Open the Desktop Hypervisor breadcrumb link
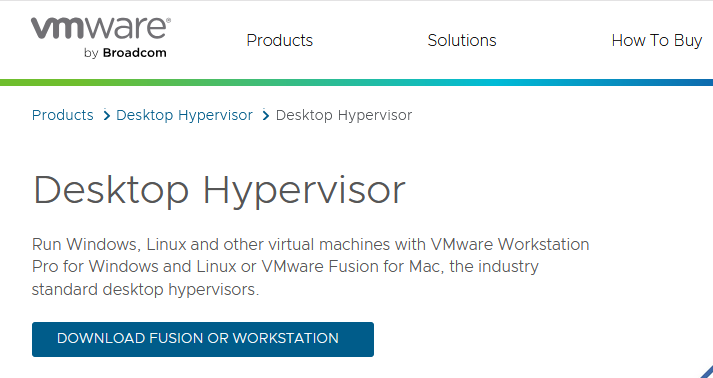This screenshot has height=378, width=713. (x=184, y=115)
